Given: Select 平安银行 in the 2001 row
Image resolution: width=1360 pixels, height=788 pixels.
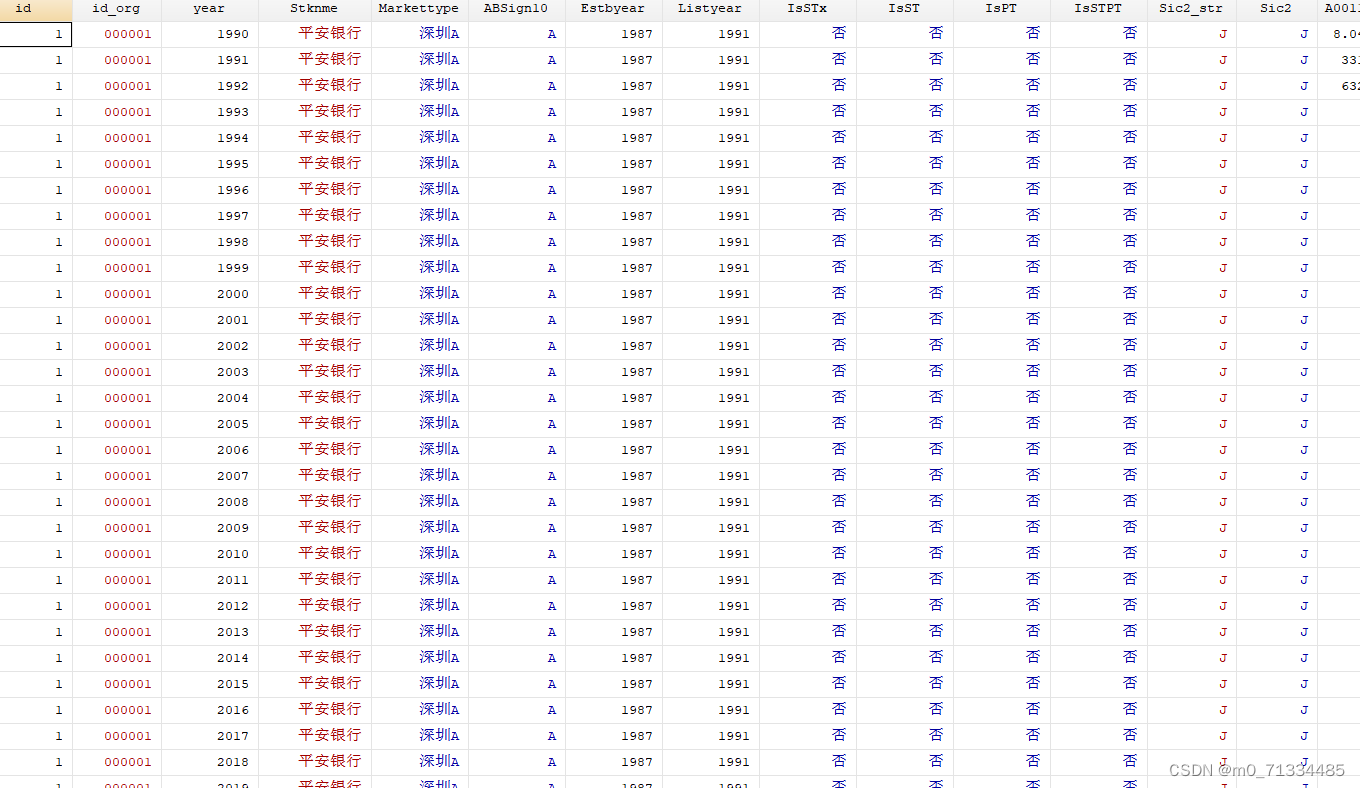Looking at the screenshot, I should click(x=314, y=320).
